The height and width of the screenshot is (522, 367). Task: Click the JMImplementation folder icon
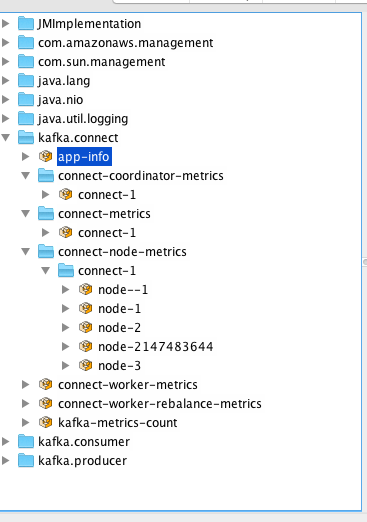point(26,23)
